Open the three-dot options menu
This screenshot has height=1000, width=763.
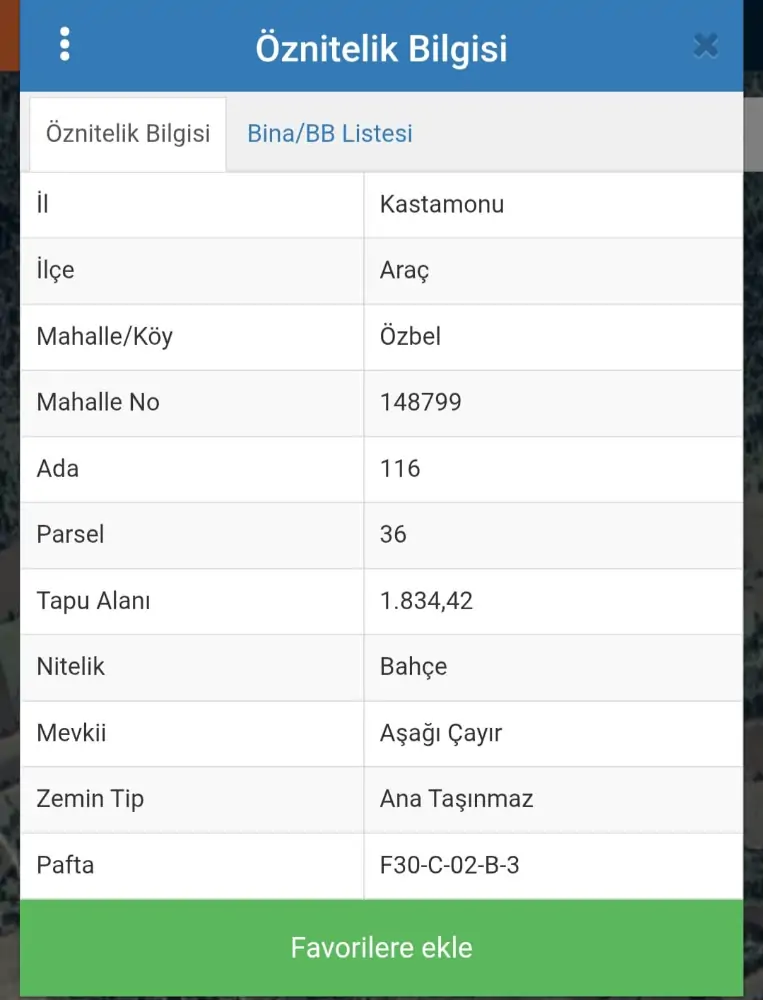(65, 44)
